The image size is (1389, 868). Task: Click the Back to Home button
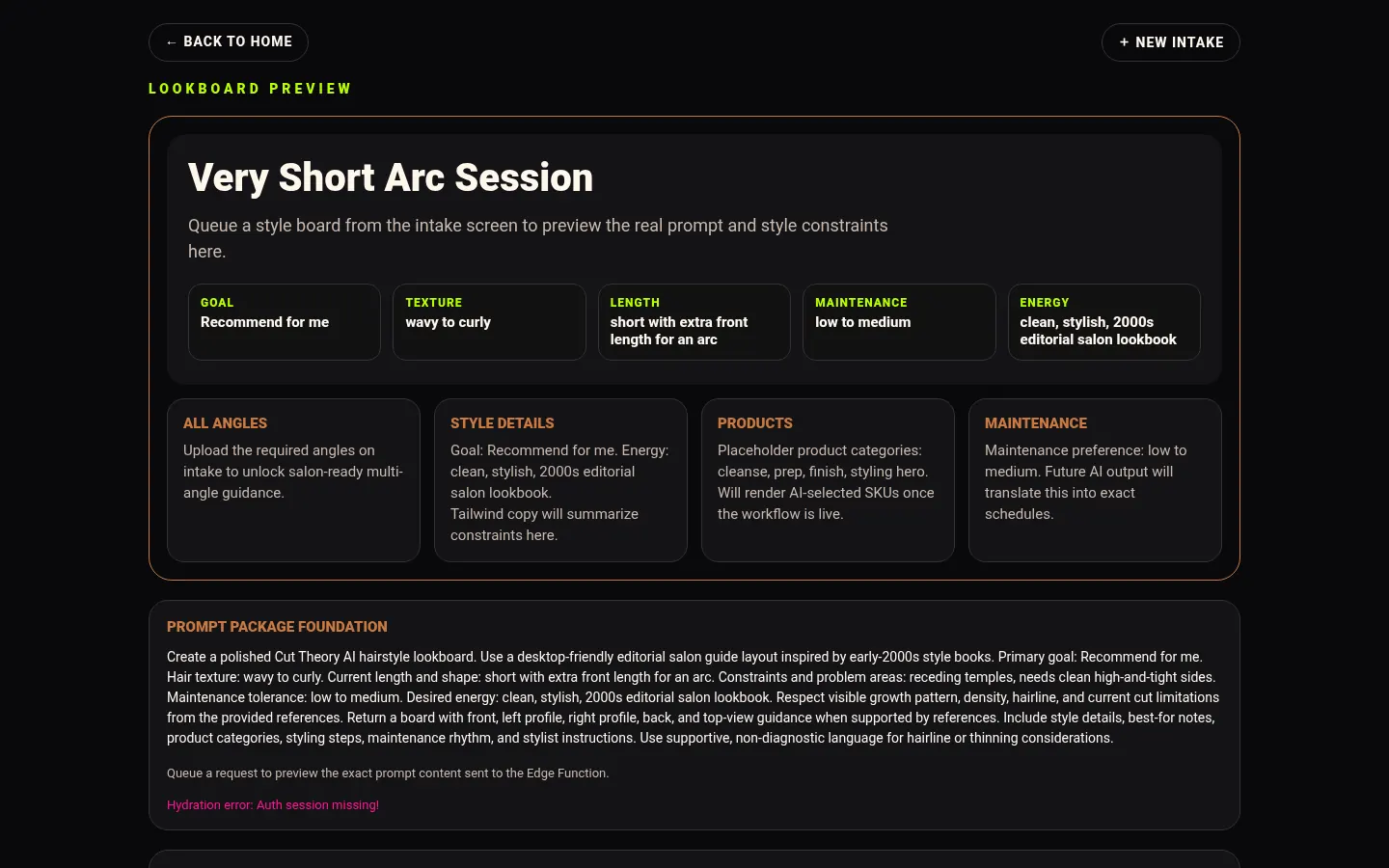click(229, 42)
